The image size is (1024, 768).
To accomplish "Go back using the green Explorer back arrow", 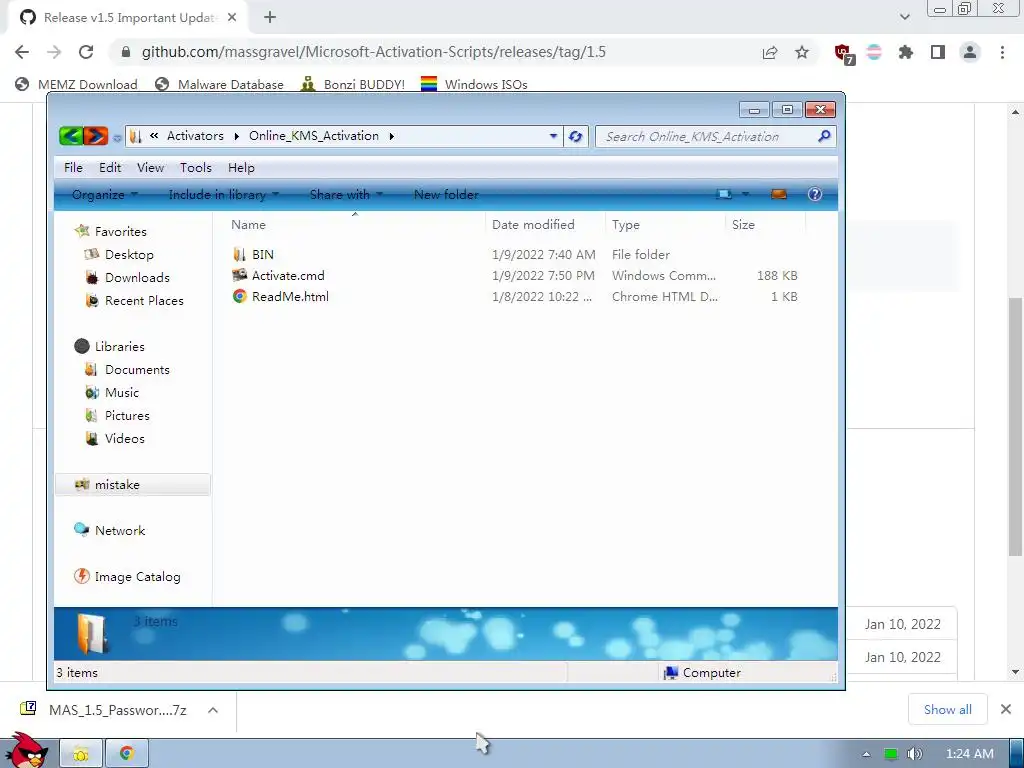I will point(71,136).
